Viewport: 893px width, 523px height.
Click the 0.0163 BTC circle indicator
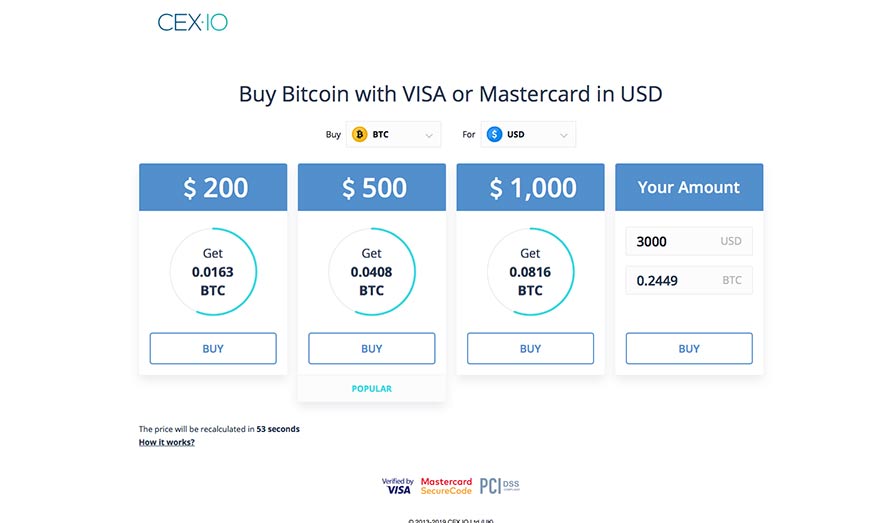pyautogui.click(x=213, y=272)
